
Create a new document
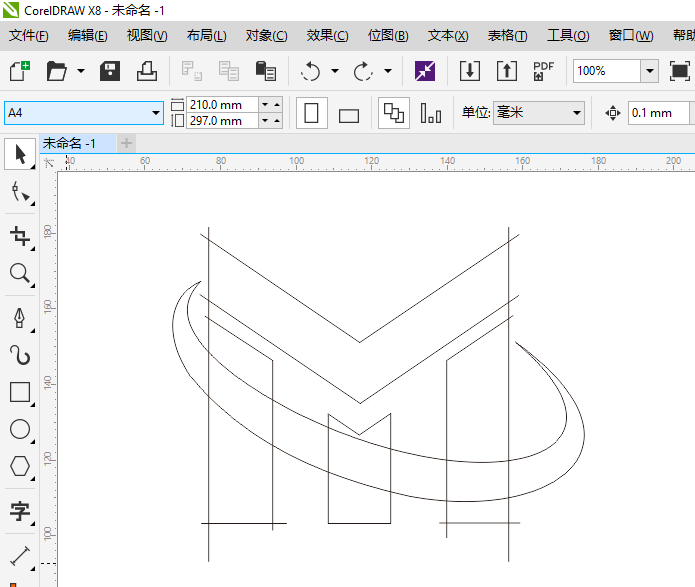[20, 71]
